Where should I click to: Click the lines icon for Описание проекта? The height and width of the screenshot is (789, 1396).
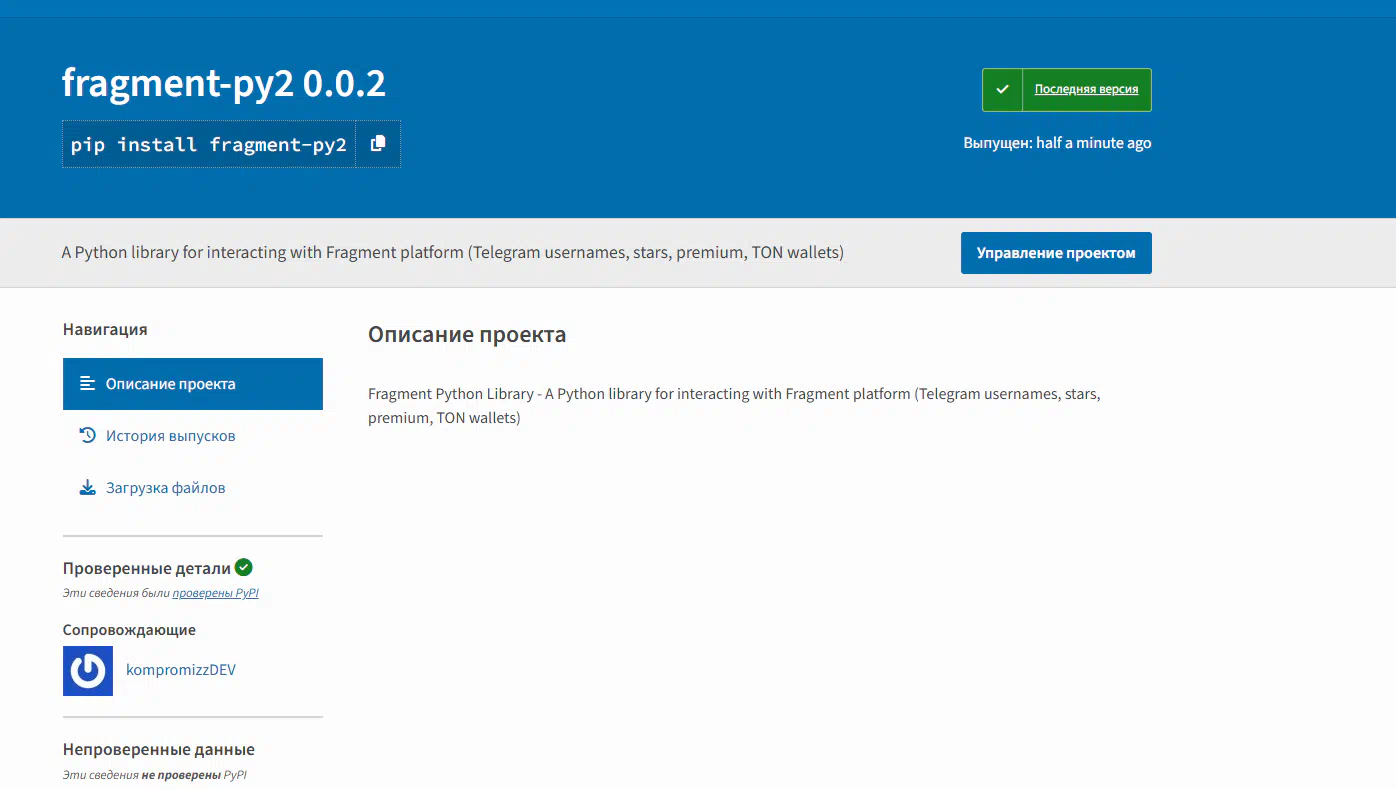tap(87, 384)
